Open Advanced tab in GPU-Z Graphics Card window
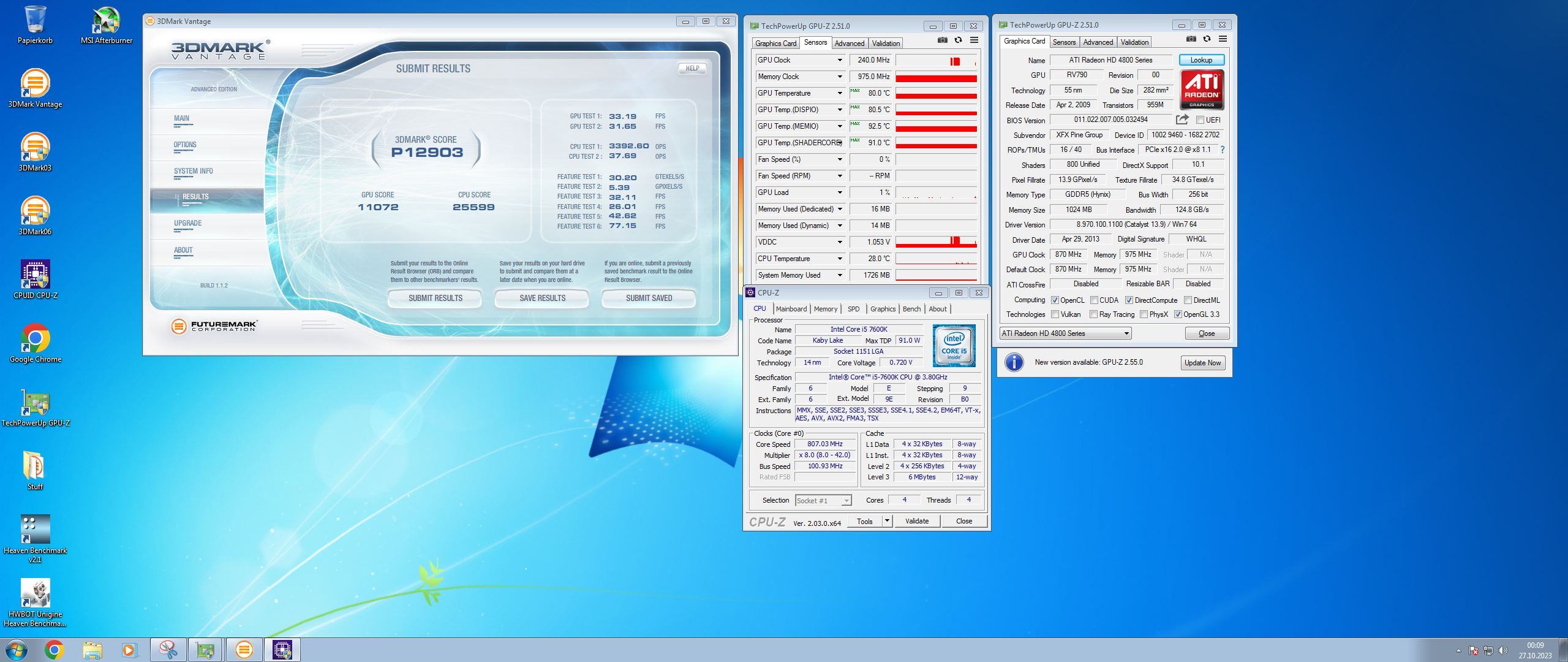This screenshot has width=1568, height=662. click(x=1098, y=42)
